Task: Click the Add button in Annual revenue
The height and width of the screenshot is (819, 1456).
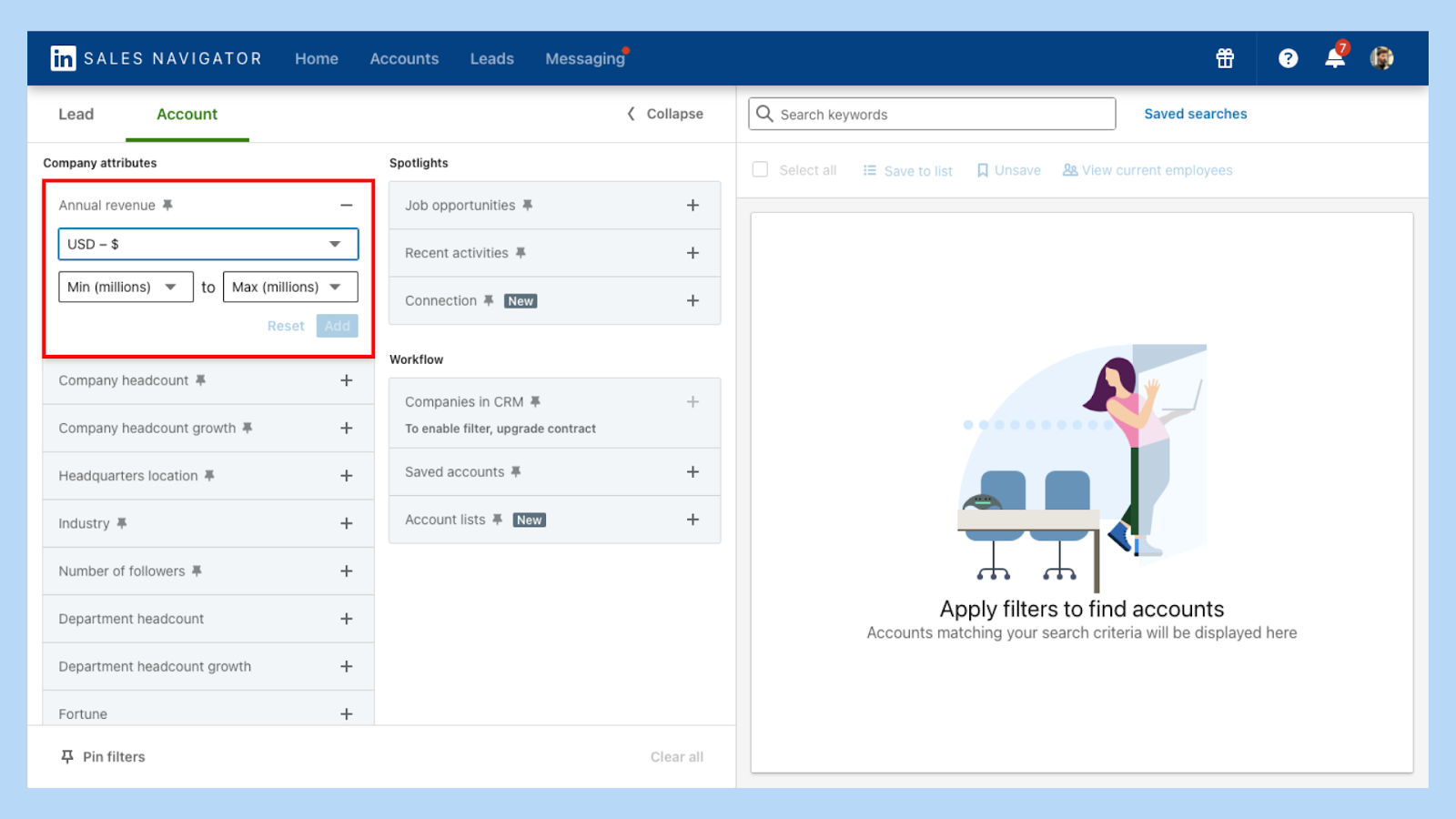Action: click(338, 326)
